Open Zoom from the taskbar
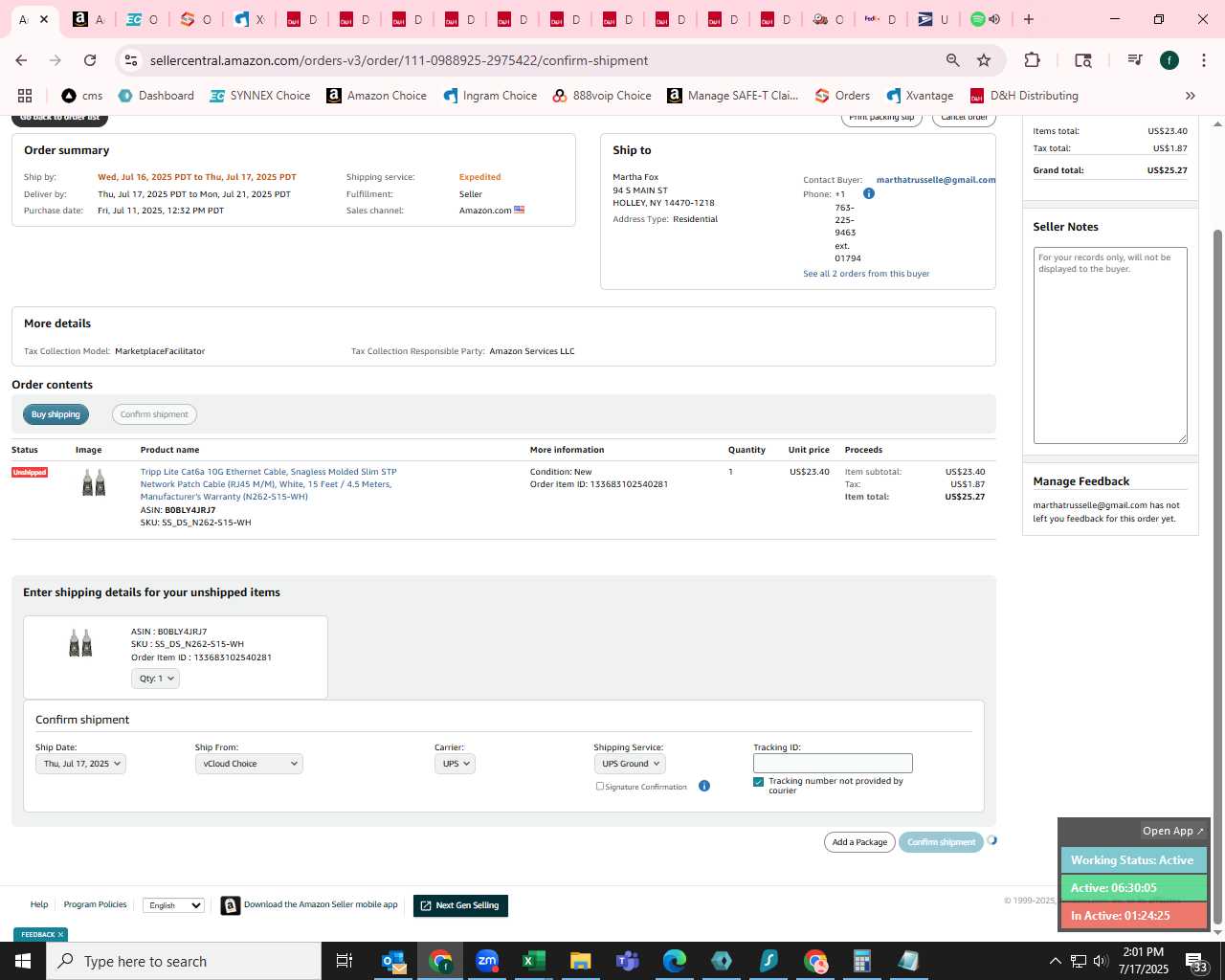 coord(487,961)
